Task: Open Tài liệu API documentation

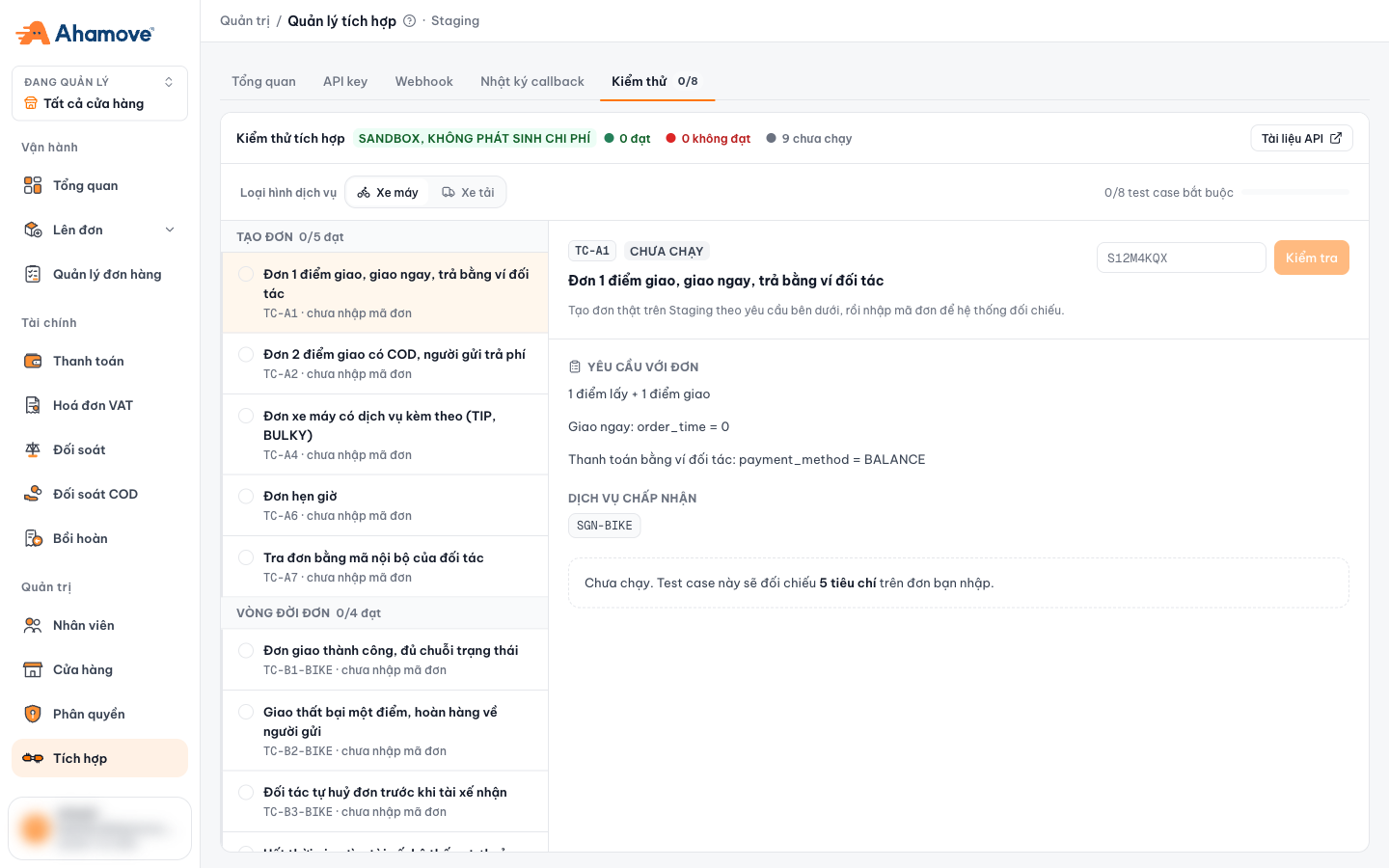Action: click(x=1301, y=138)
